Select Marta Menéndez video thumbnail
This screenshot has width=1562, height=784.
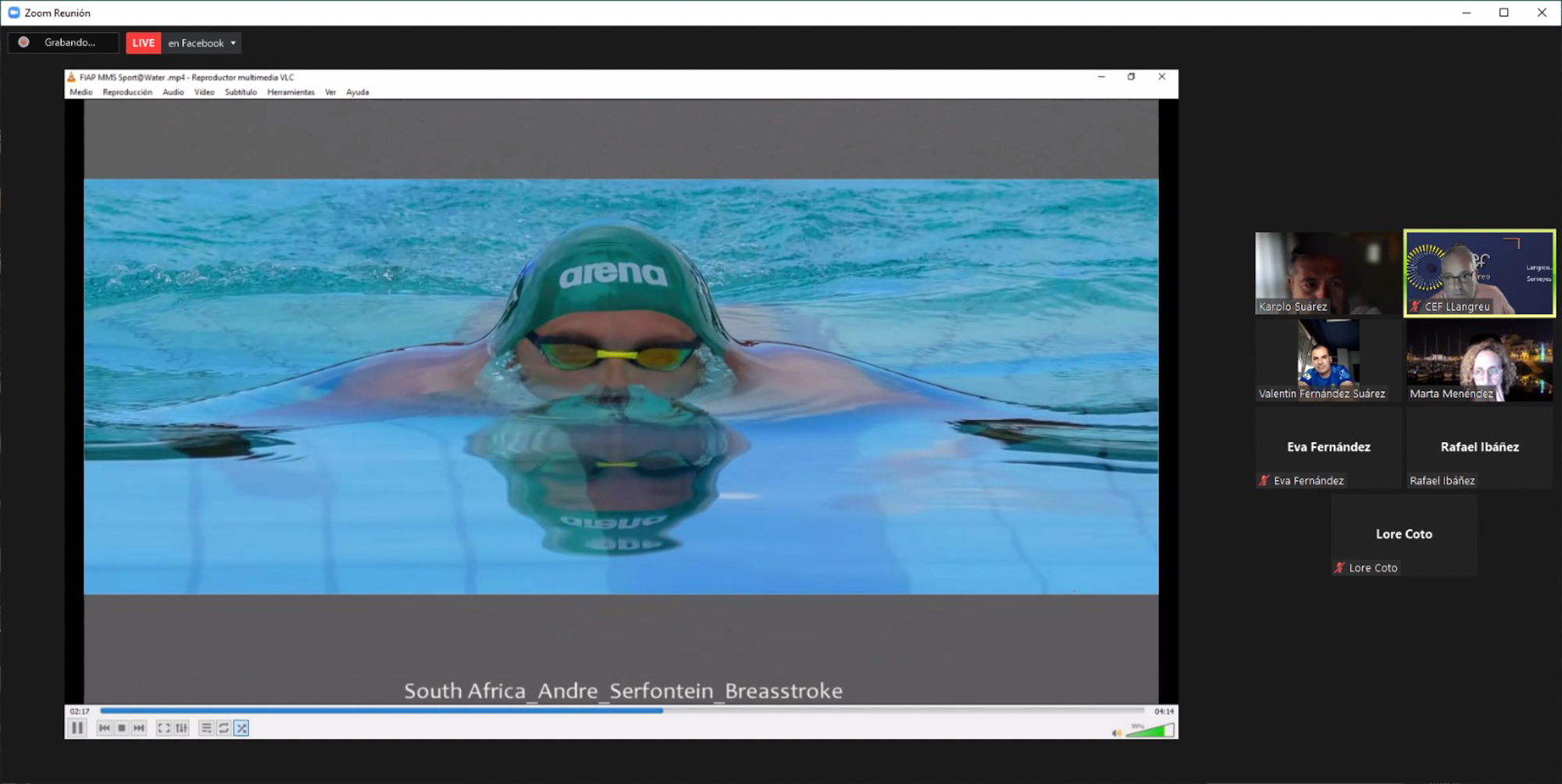(x=1479, y=360)
